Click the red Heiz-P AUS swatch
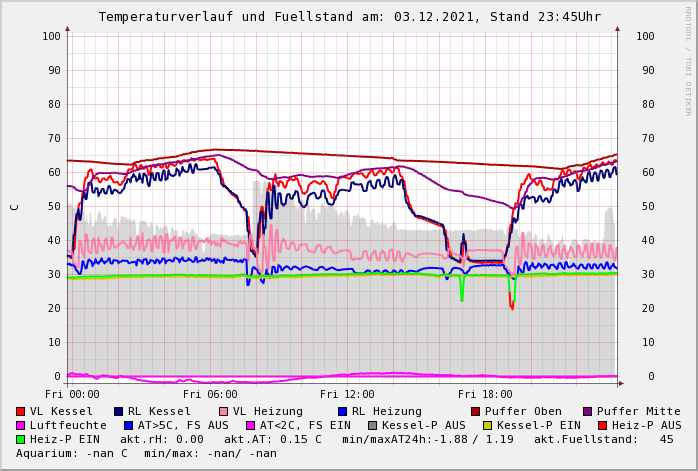698x471 pixels. point(602,425)
